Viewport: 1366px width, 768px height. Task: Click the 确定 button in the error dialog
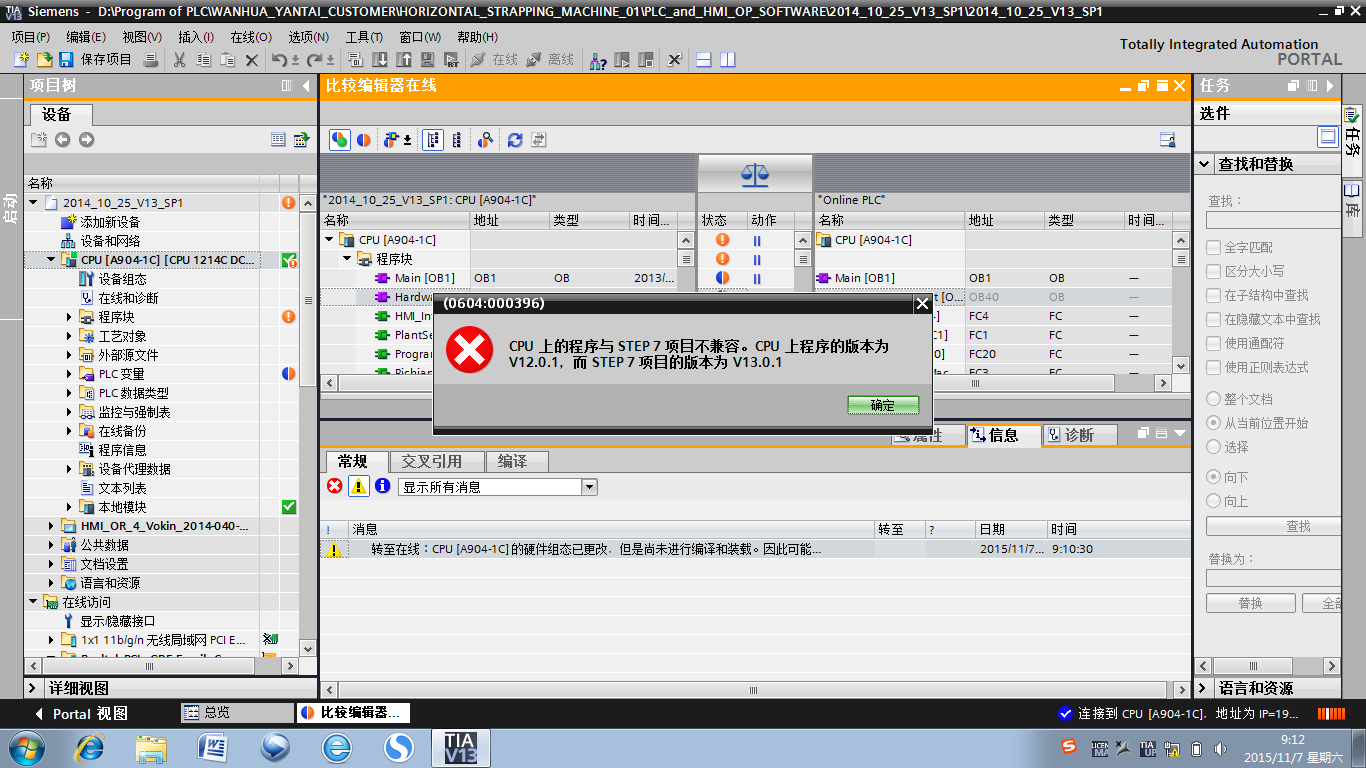(883, 405)
